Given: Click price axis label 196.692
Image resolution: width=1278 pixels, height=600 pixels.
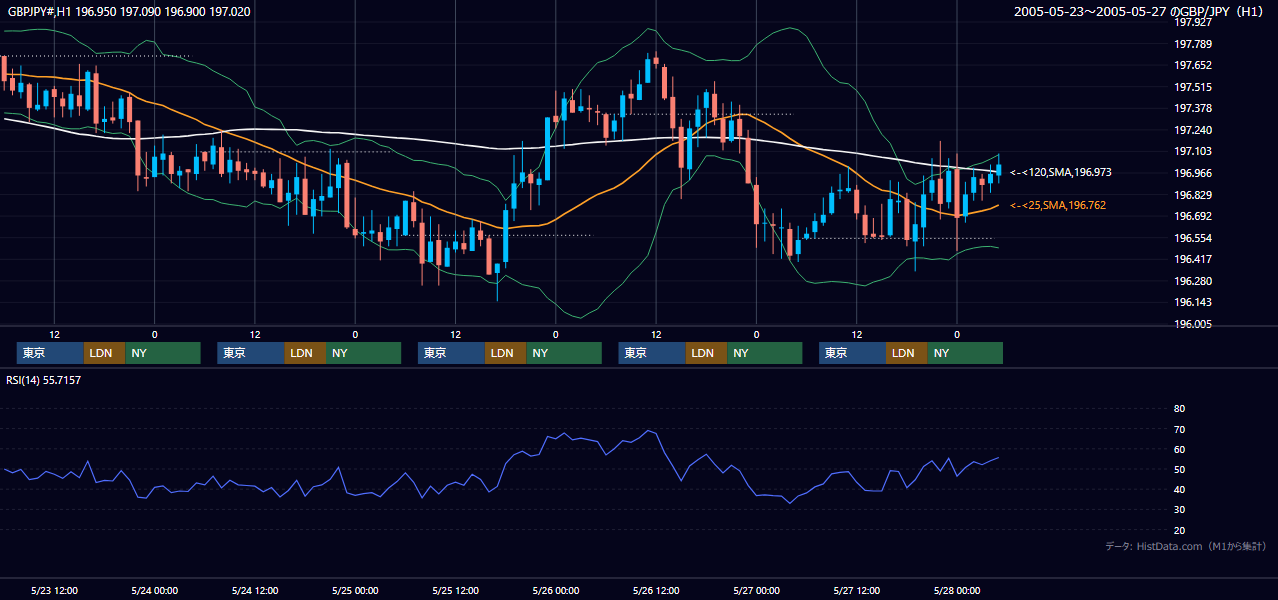Looking at the screenshot, I should pyautogui.click(x=1192, y=216).
